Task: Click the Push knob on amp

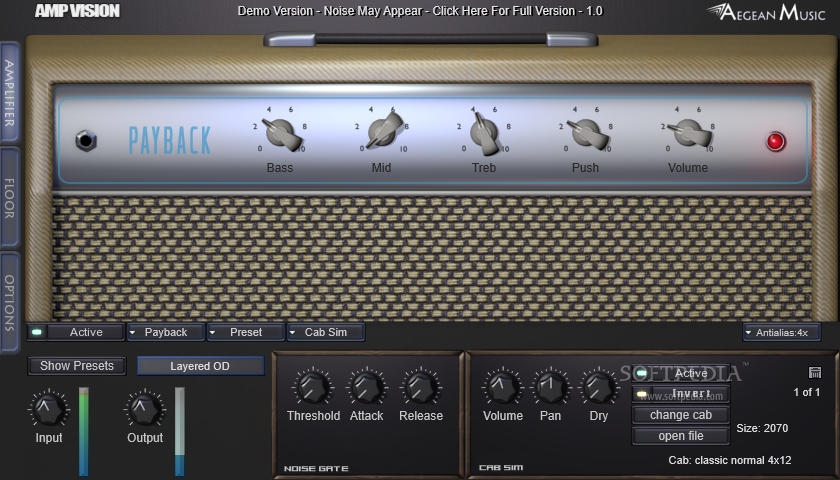Action: pyautogui.click(x=586, y=133)
